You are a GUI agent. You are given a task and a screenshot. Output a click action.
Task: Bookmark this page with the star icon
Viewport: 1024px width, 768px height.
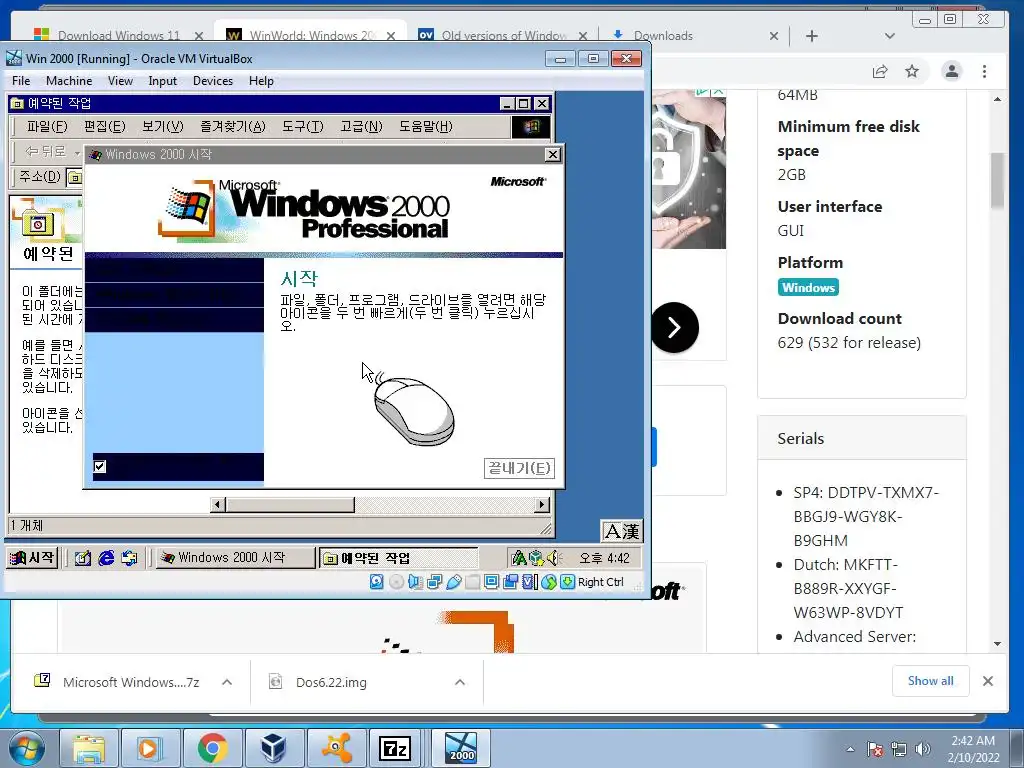click(912, 71)
